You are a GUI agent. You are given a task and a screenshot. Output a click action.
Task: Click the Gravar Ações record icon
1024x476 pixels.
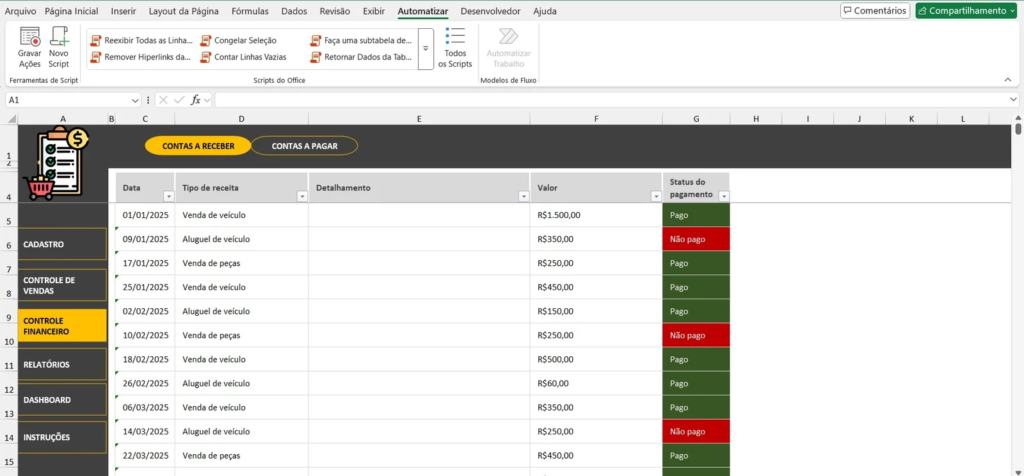coord(30,39)
